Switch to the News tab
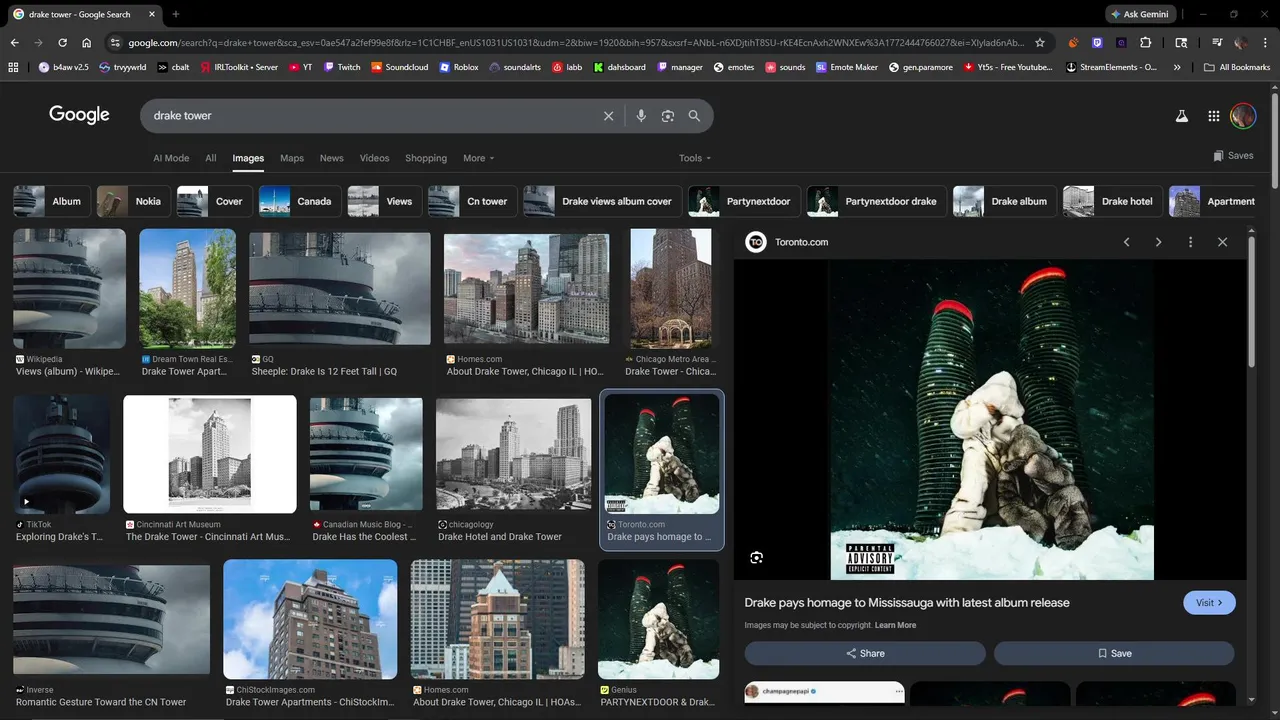This screenshot has height=720, width=1280. [x=332, y=158]
